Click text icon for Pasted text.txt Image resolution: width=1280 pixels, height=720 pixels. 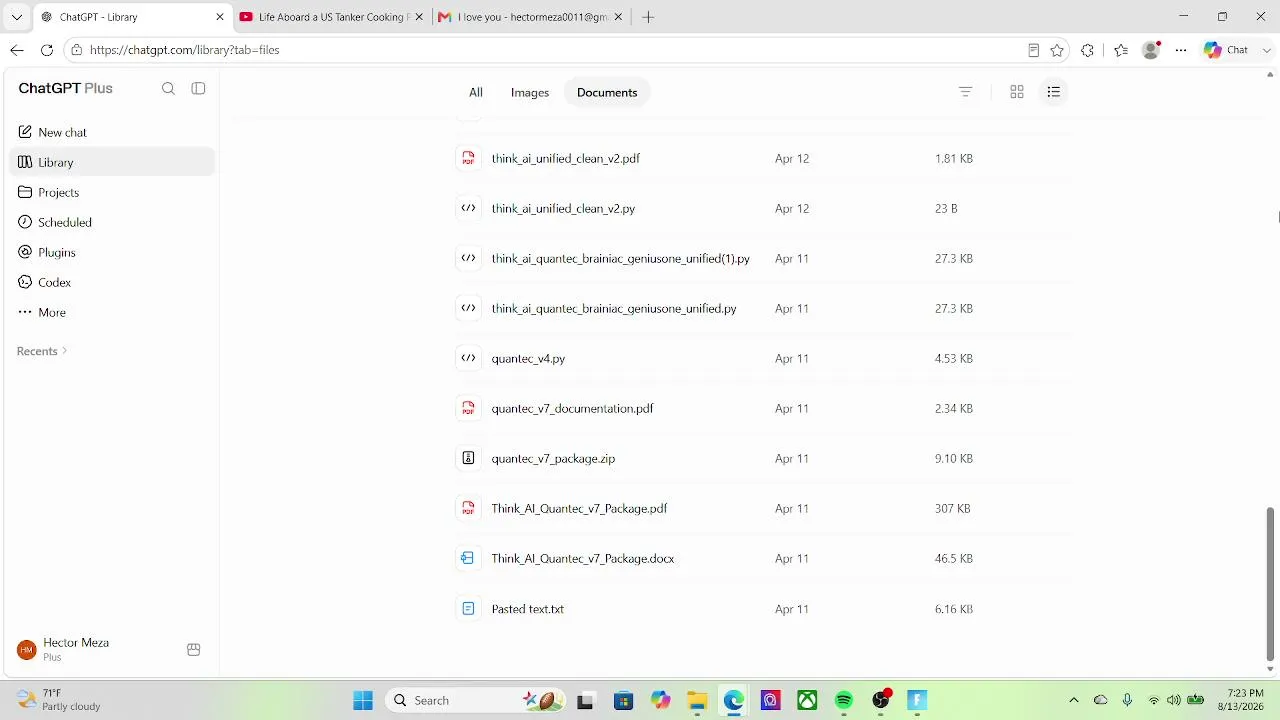(468, 608)
